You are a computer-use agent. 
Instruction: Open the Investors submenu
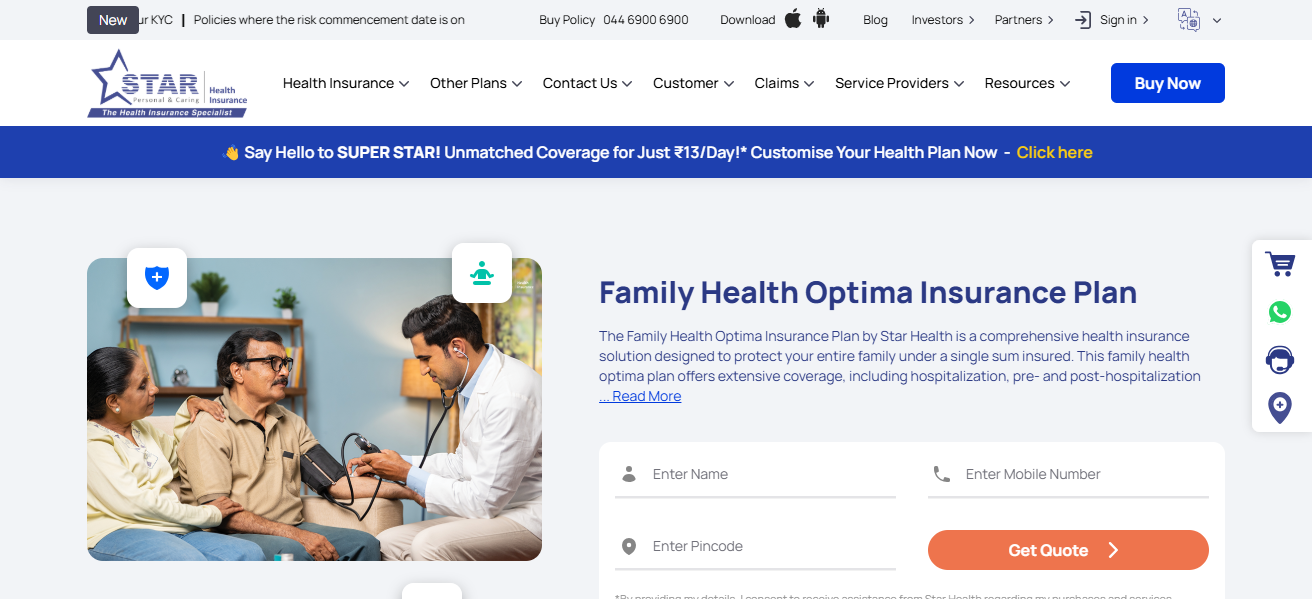[x=943, y=20]
